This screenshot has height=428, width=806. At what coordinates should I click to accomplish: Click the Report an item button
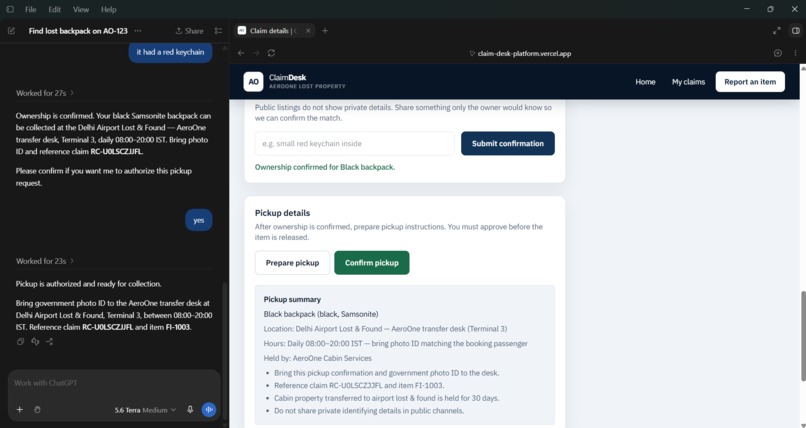click(750, 82)
